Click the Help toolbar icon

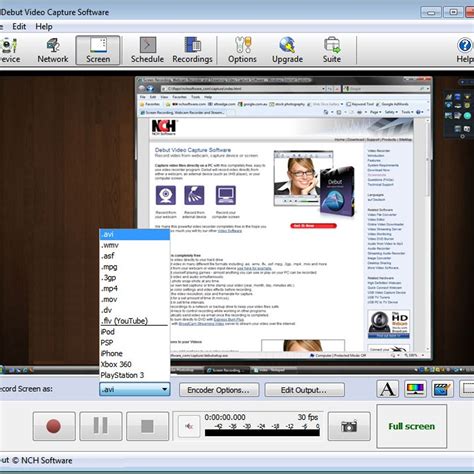coord(465,50)
